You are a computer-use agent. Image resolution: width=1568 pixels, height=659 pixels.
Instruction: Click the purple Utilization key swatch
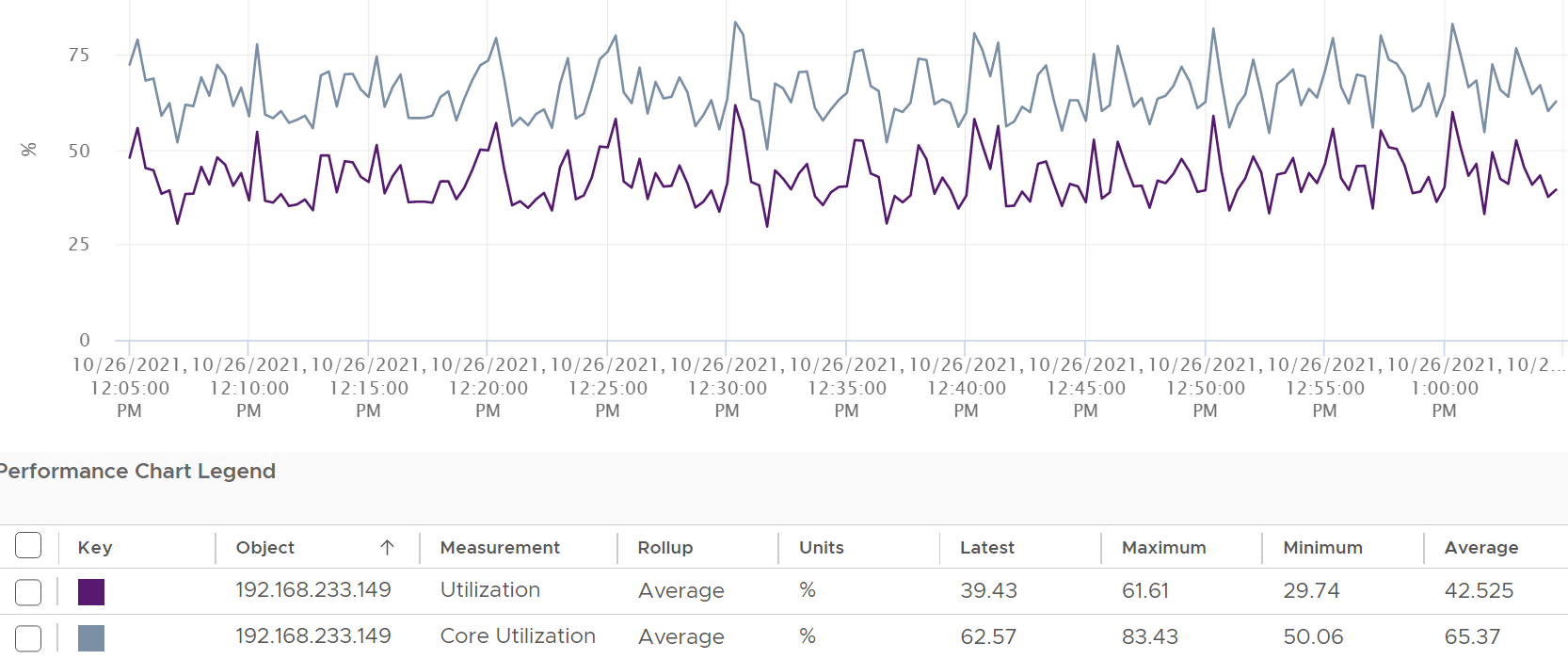pos(91,592)
